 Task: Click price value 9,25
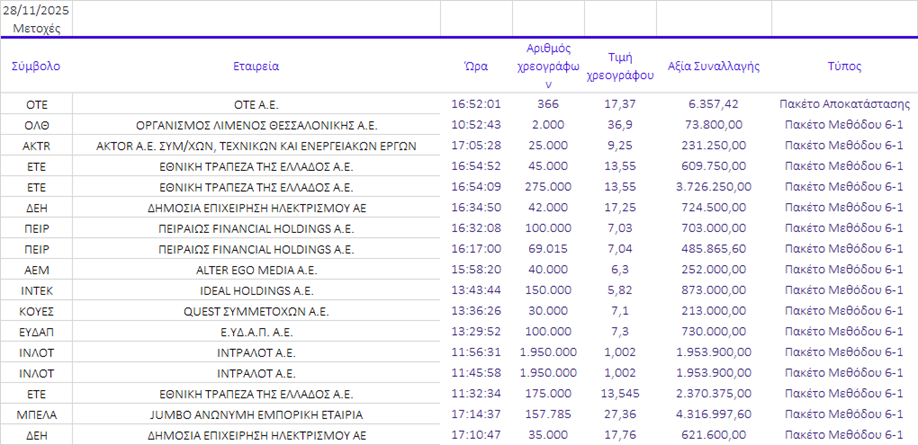620,145
